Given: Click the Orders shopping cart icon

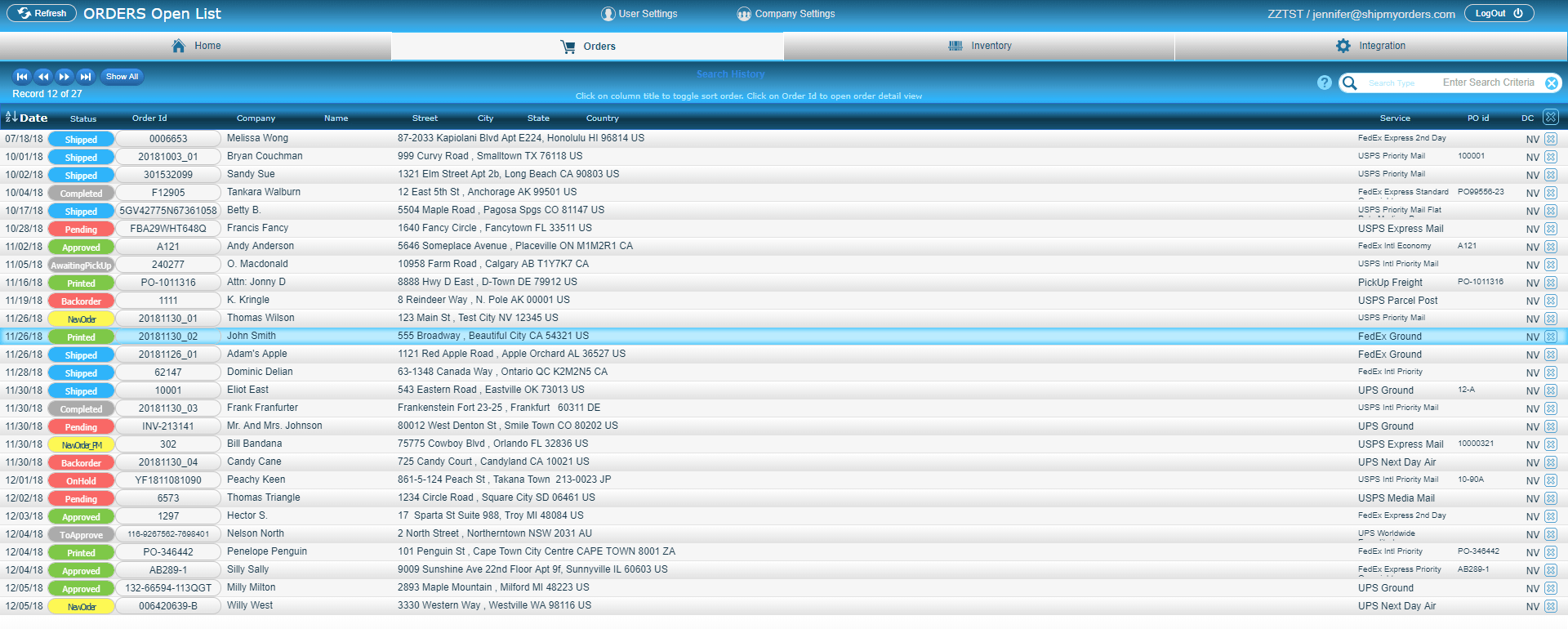Looking at the screenshot, I should [568, 47].
